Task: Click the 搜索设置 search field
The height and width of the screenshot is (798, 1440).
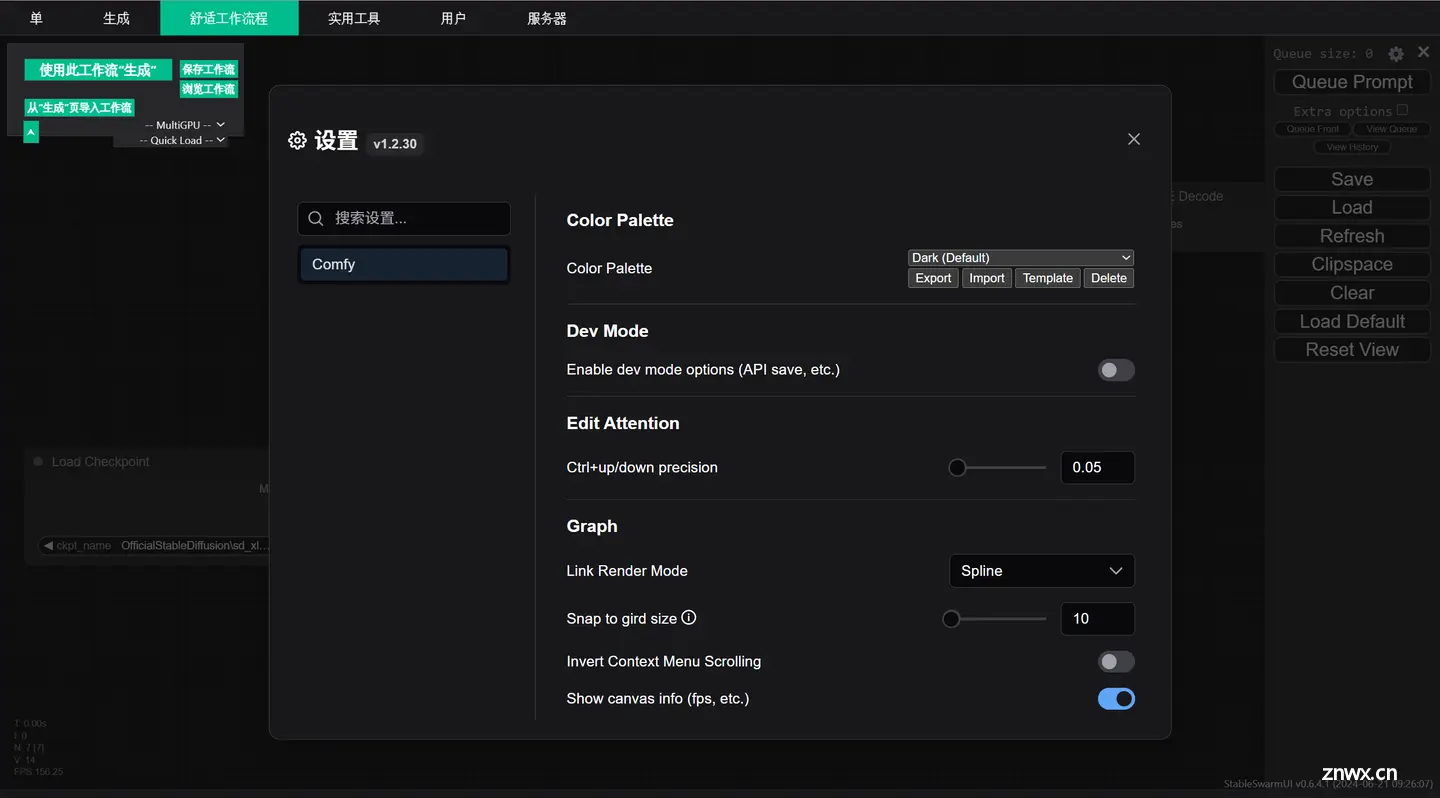Action: pos(404,218)
